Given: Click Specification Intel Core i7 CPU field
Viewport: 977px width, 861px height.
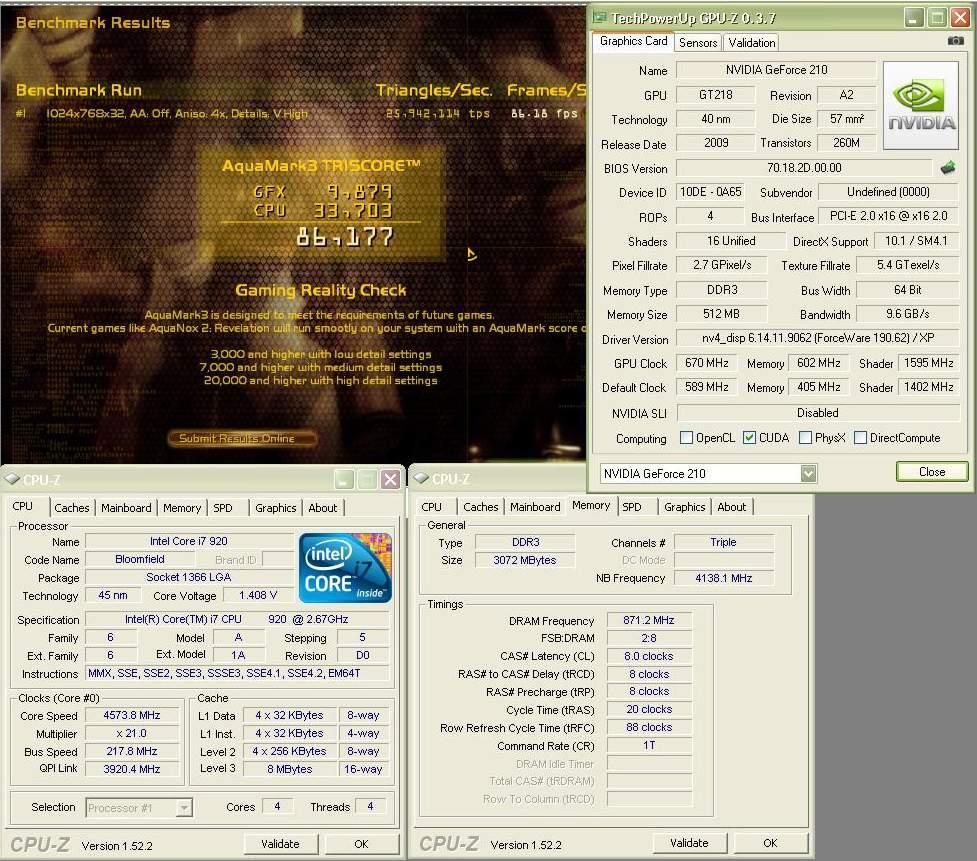Looking at the screenshot, I should (237, 619).
